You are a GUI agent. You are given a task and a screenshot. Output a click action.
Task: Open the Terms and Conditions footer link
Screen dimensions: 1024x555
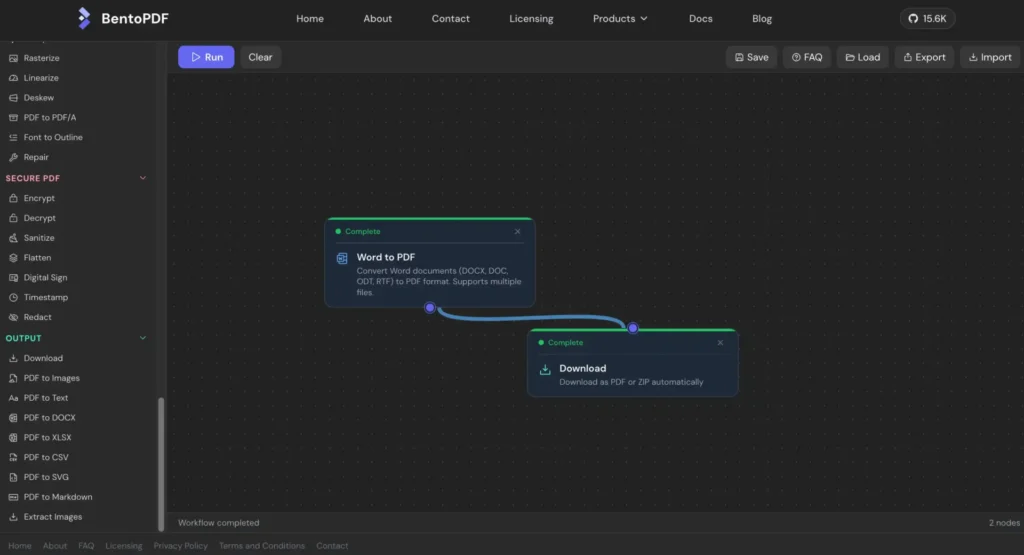[262, 546]
